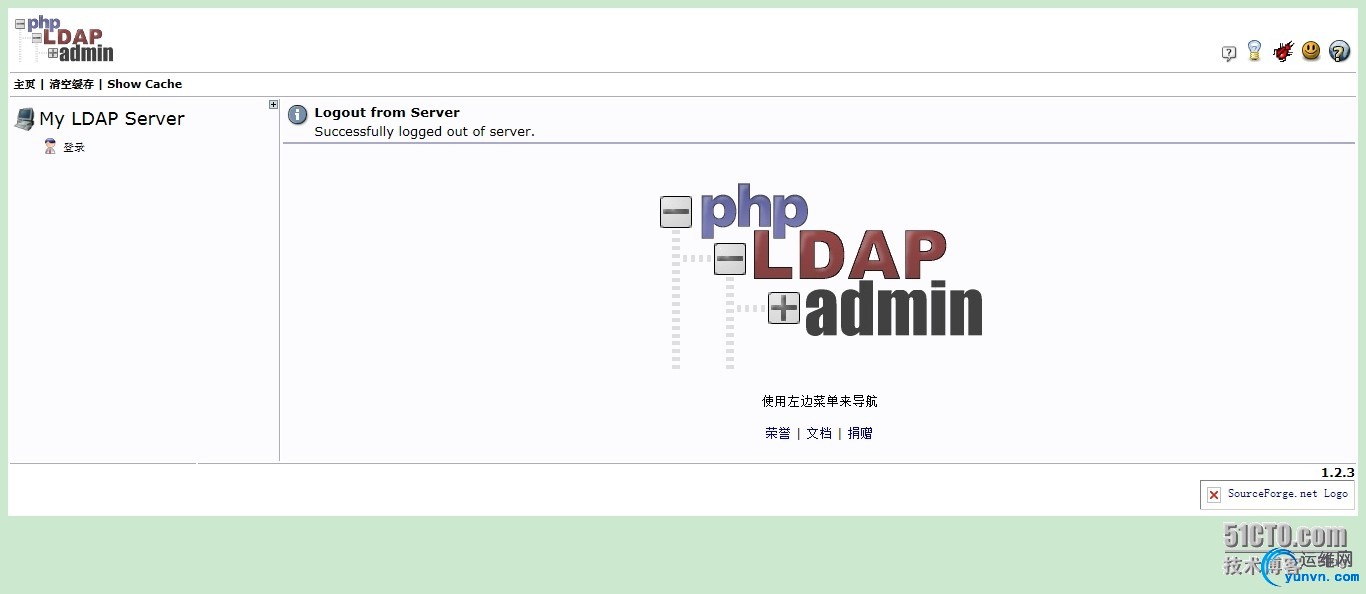Click the 1.2.3 version number
The image size is (1366, 594).
[x=1337, y=473]
